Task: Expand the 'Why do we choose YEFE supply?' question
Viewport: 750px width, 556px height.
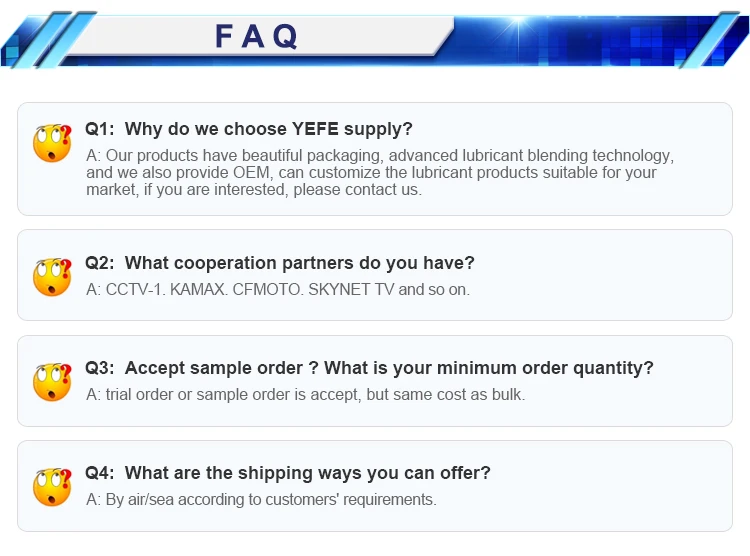Action: (268, 129)
